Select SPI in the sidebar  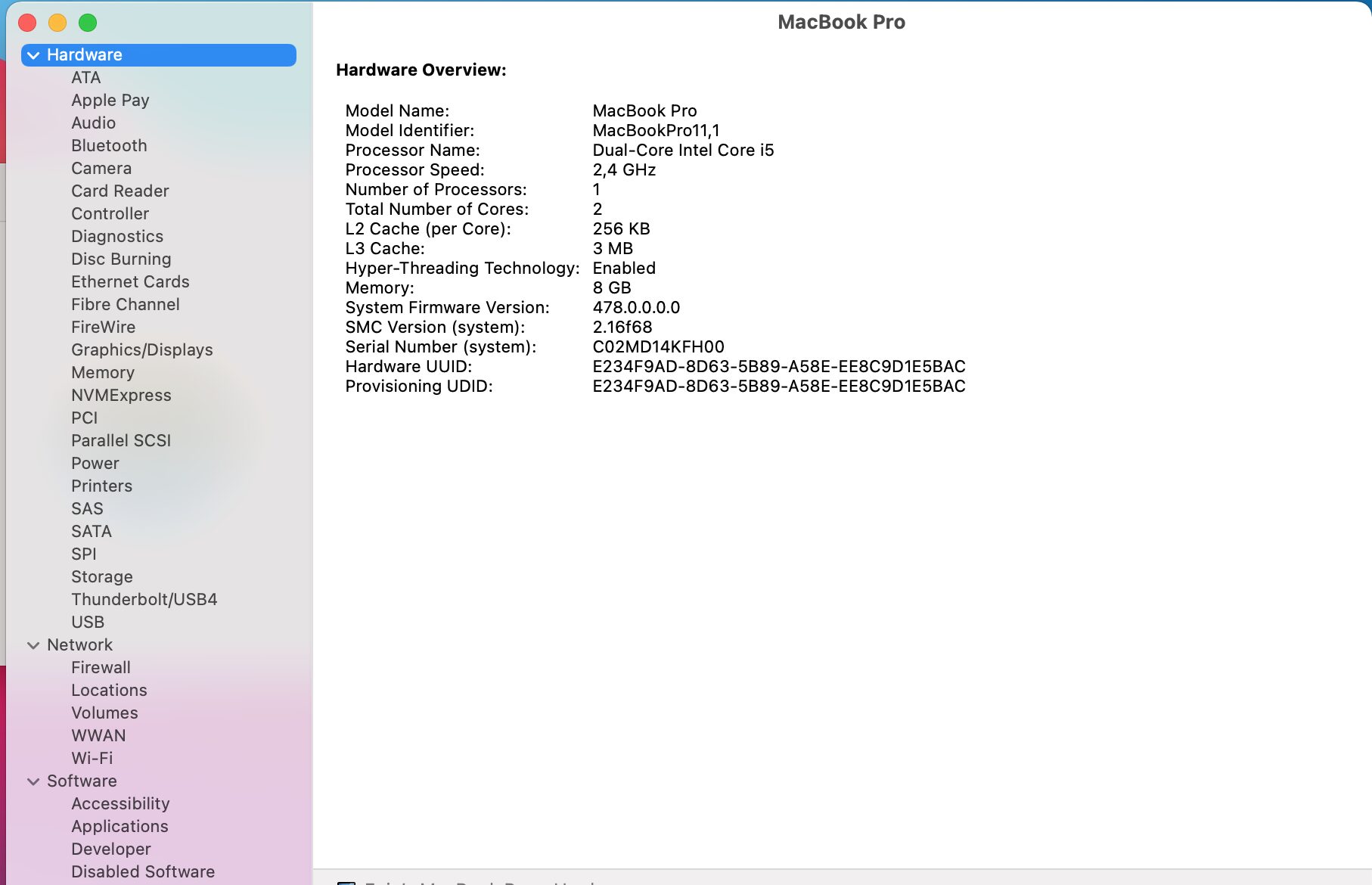tap(84, 554)
